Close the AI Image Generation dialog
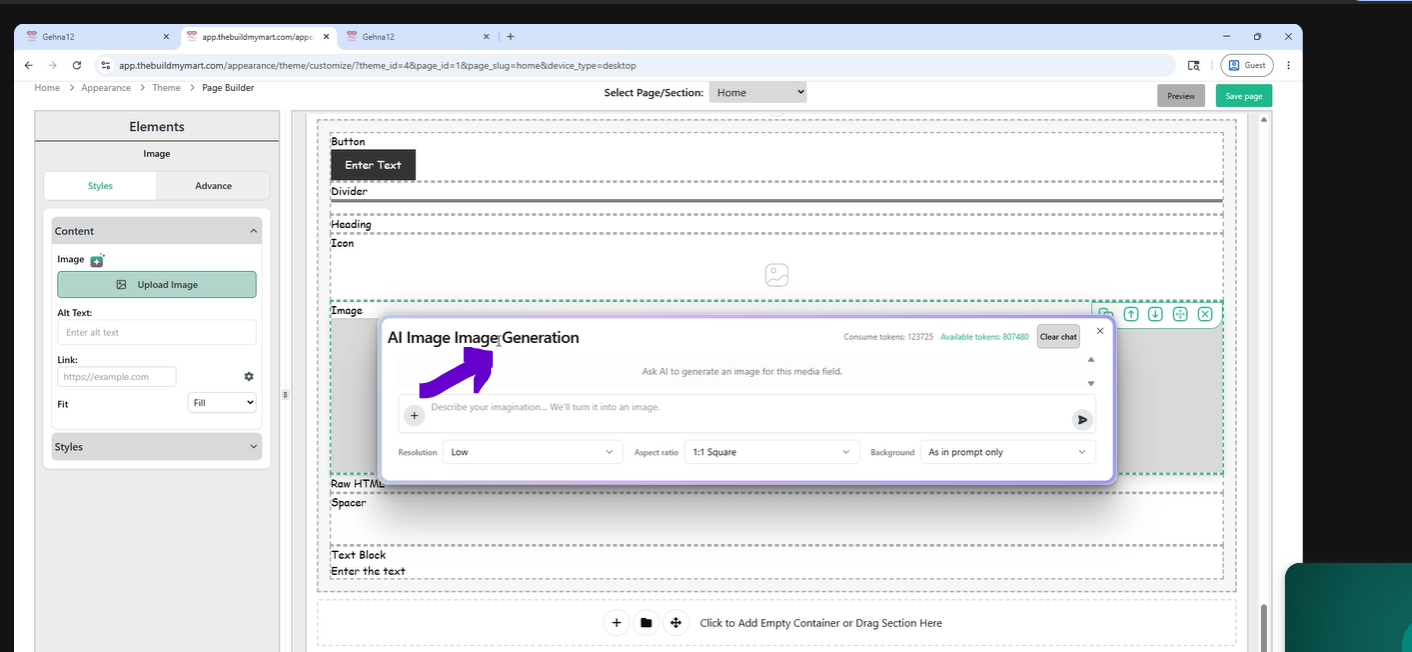1412x652 pixels. coord(1100,331)
